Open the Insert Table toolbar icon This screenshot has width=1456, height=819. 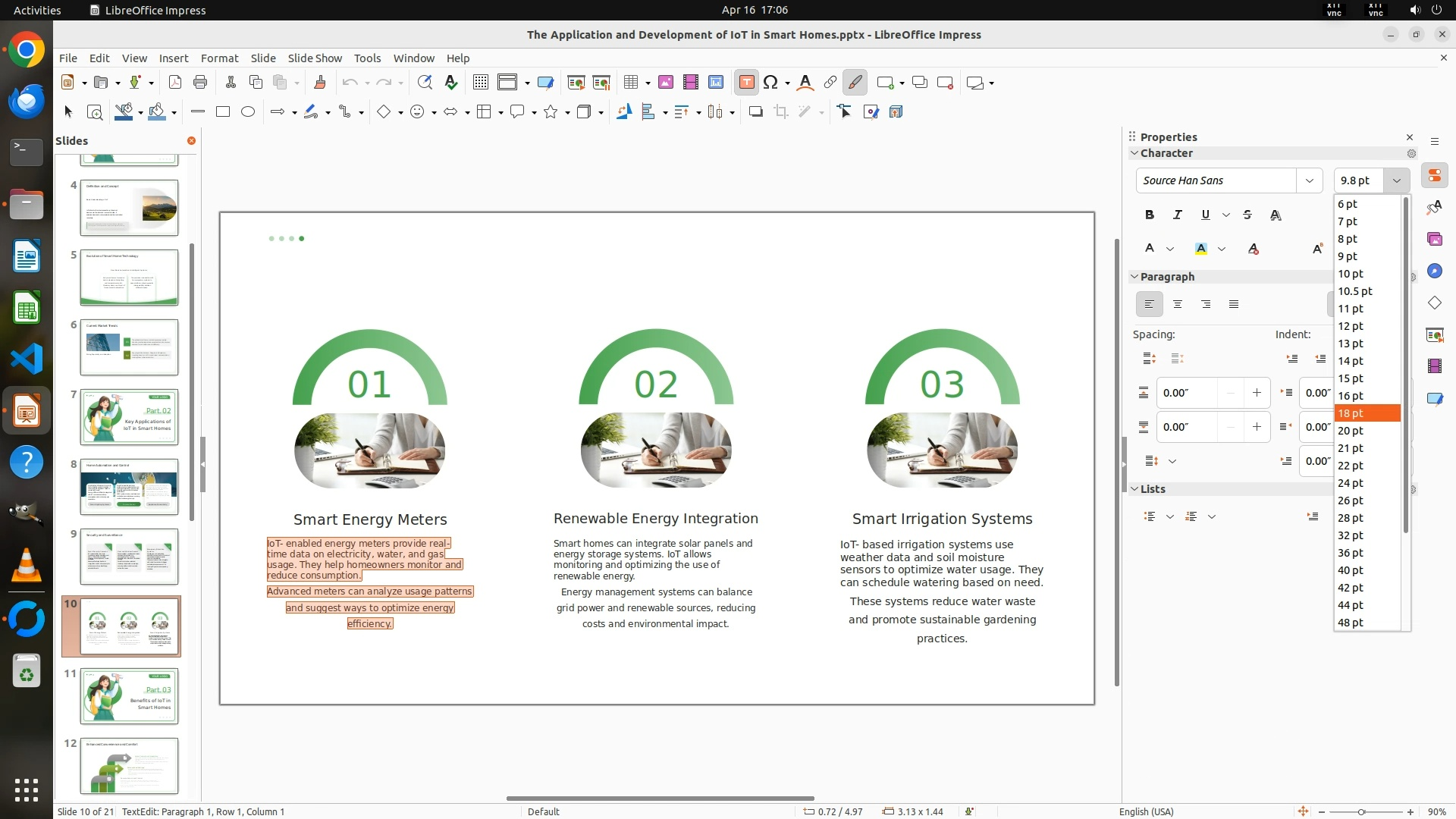coord(630,83)
